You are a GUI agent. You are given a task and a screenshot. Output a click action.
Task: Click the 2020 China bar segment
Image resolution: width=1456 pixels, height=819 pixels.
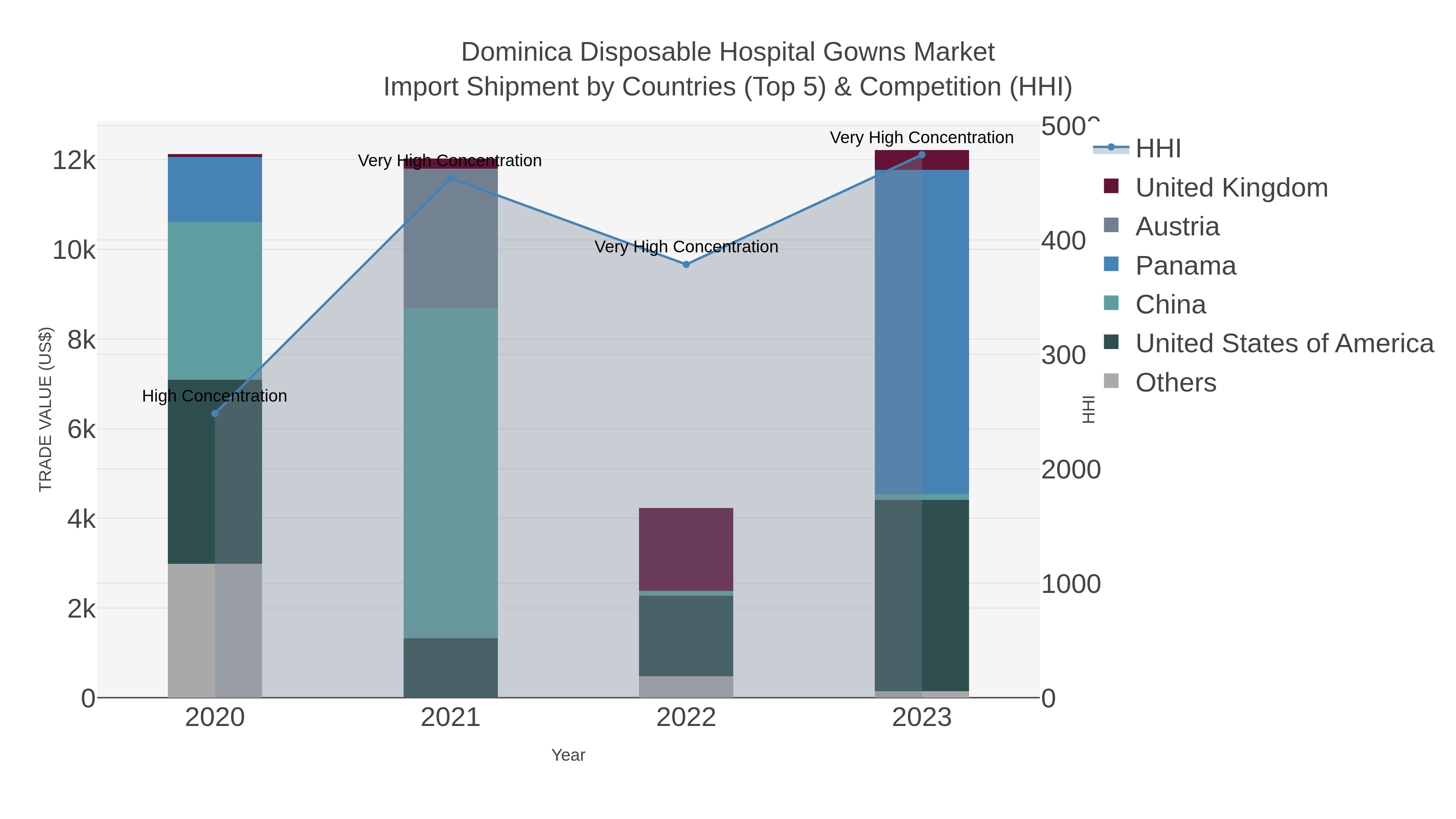215,301
